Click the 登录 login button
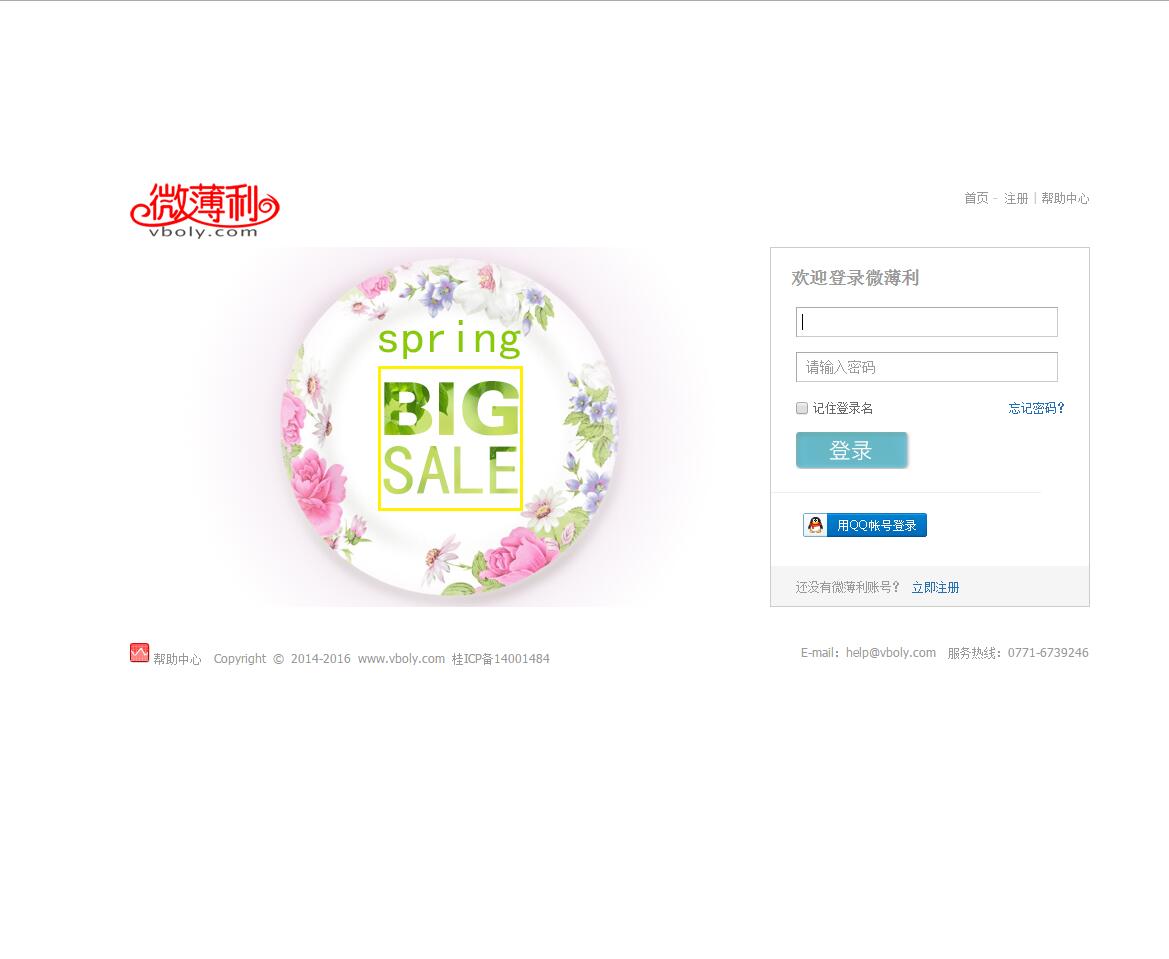 tap(851, 450)
